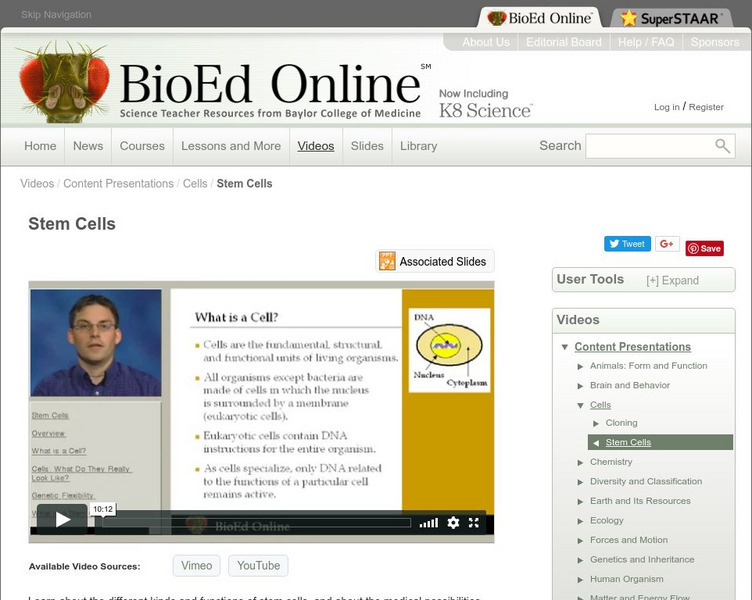Open the Library menu item

click(x=419, y=146)
